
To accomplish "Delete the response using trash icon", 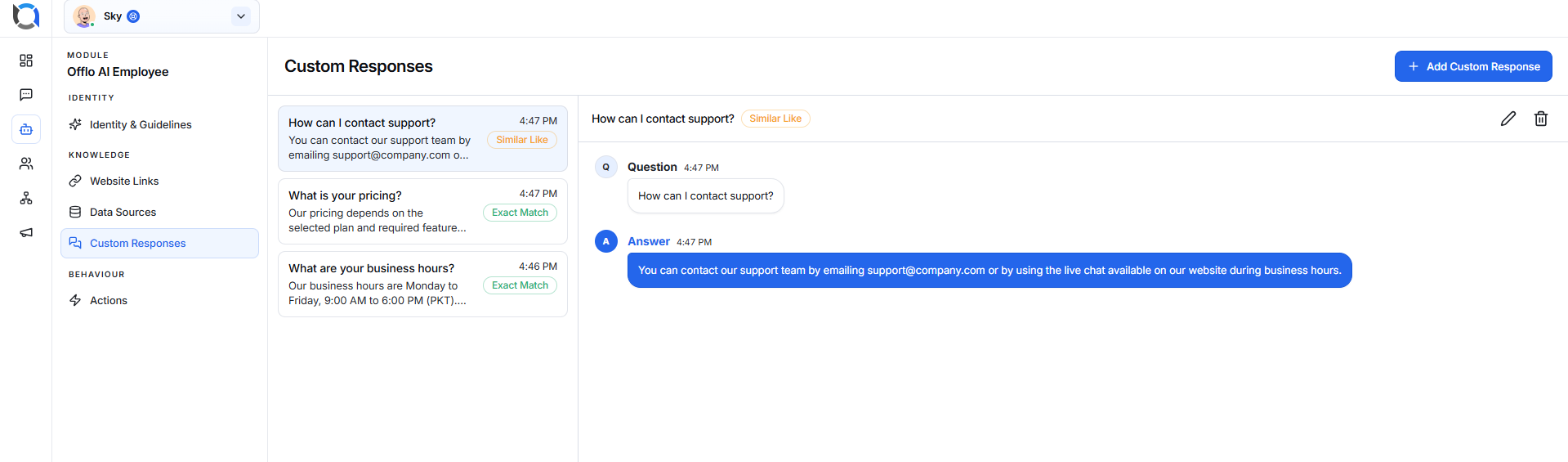I will 1541,119.
